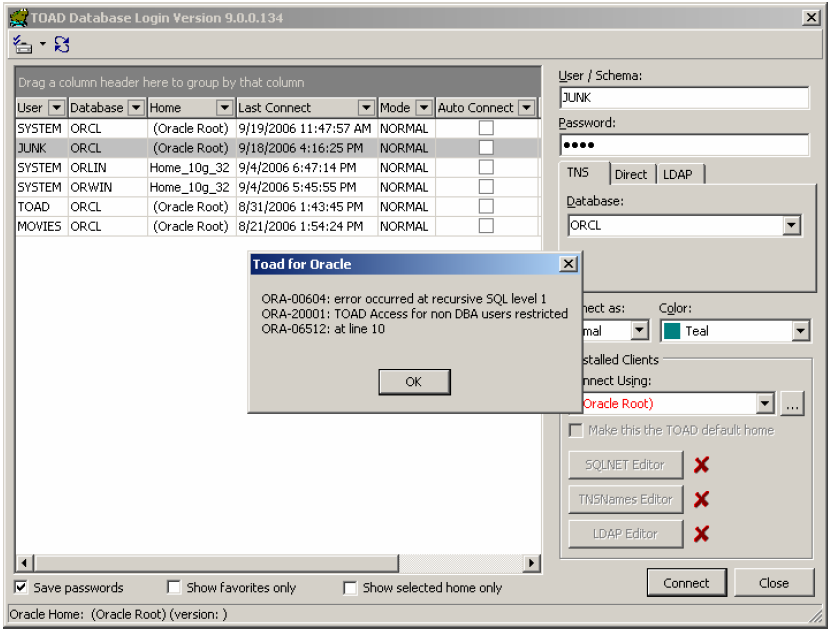
Task: Click OK in the error dialog
Action: (414, 382)
